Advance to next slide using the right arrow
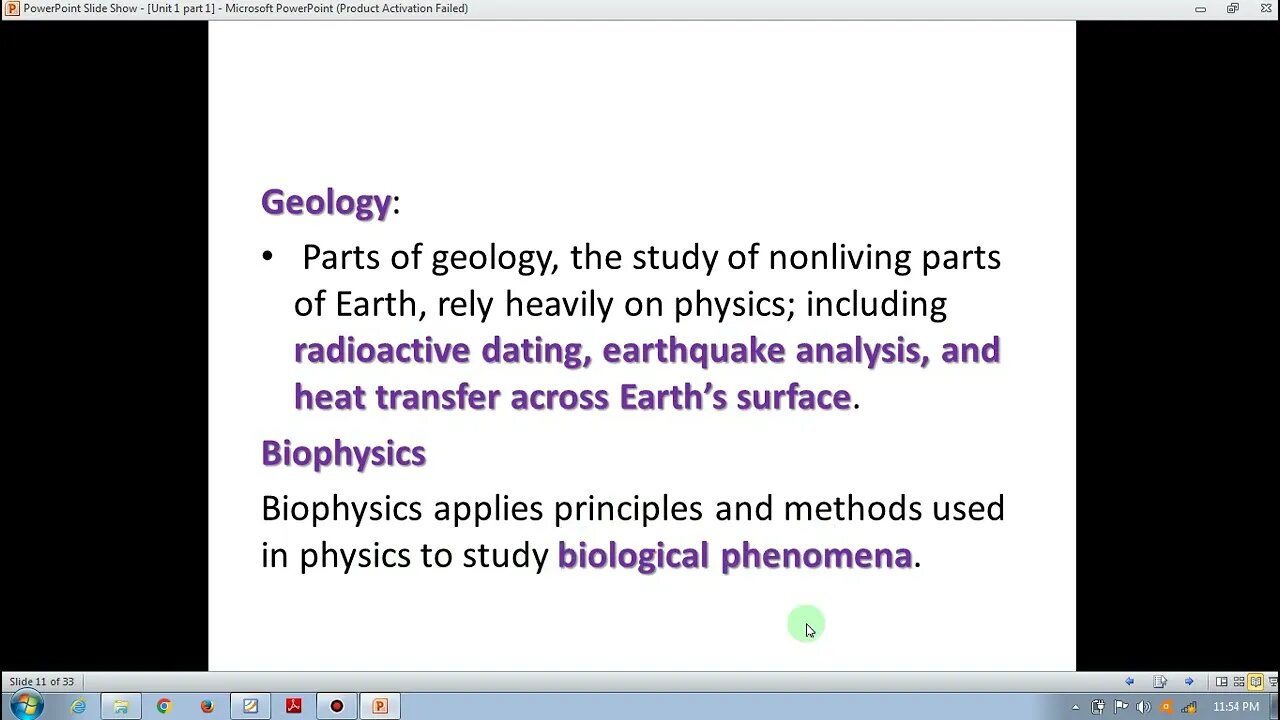This screenshot has height=720, width=1280. 1189,681
